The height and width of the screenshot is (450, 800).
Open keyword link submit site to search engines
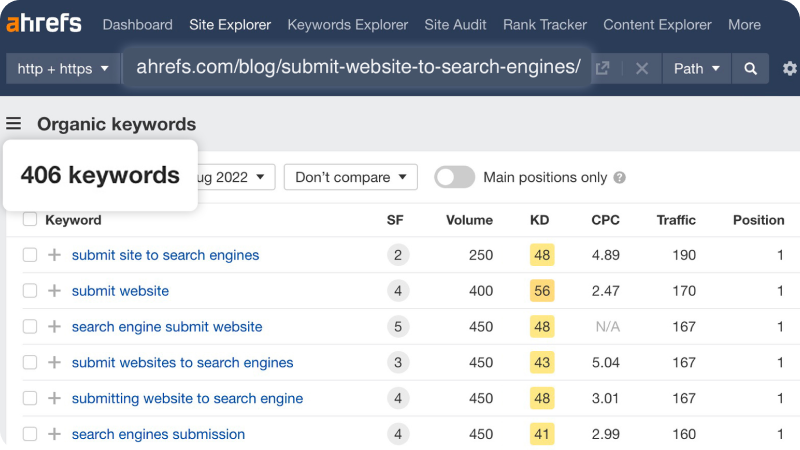coord(165,255)
